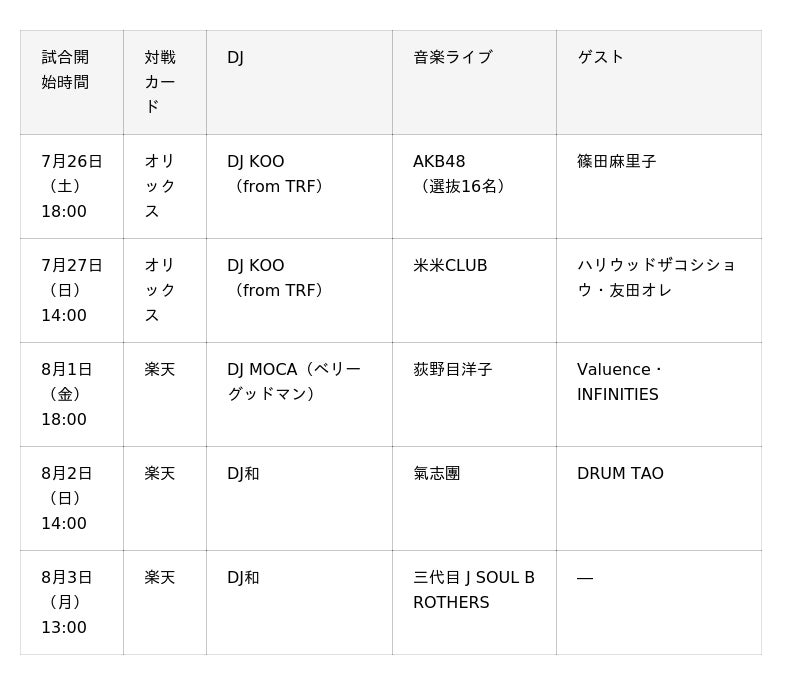Click the 音楽ライブ column header
This screenshot has width=800, height=685.
pos(453,58)
